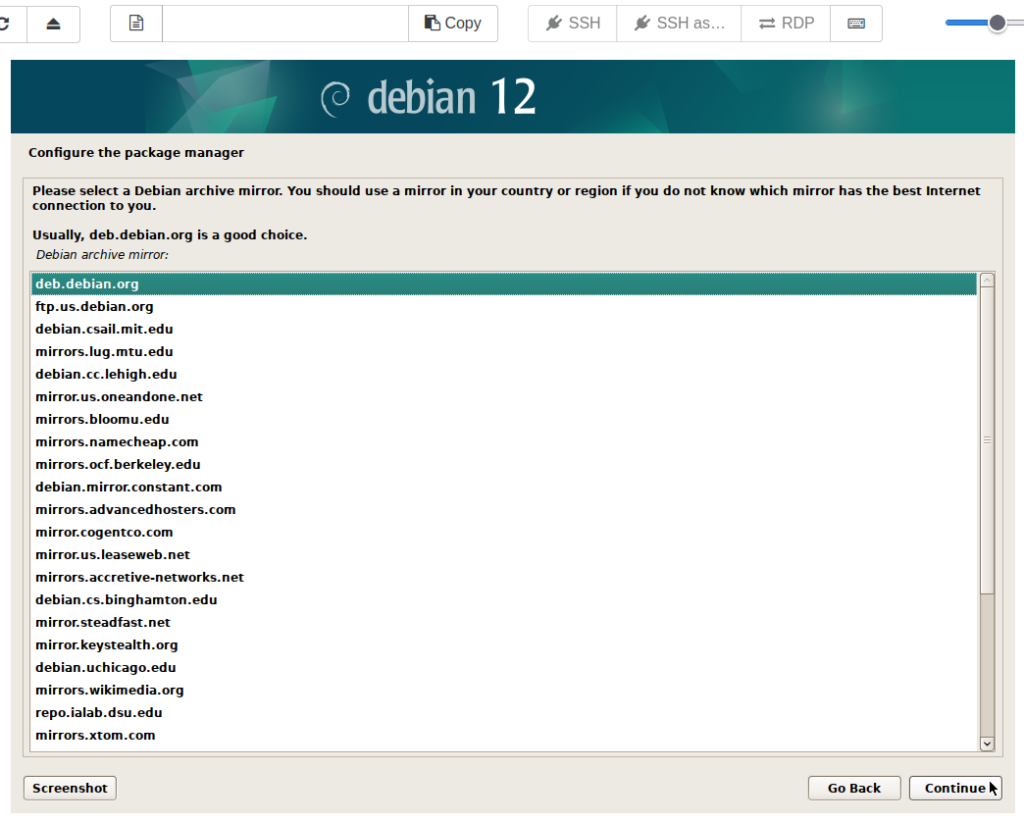Select mirrors.ocf.berkeley.edu mirror
The image size is (1024, 823).
pos(118,465)
